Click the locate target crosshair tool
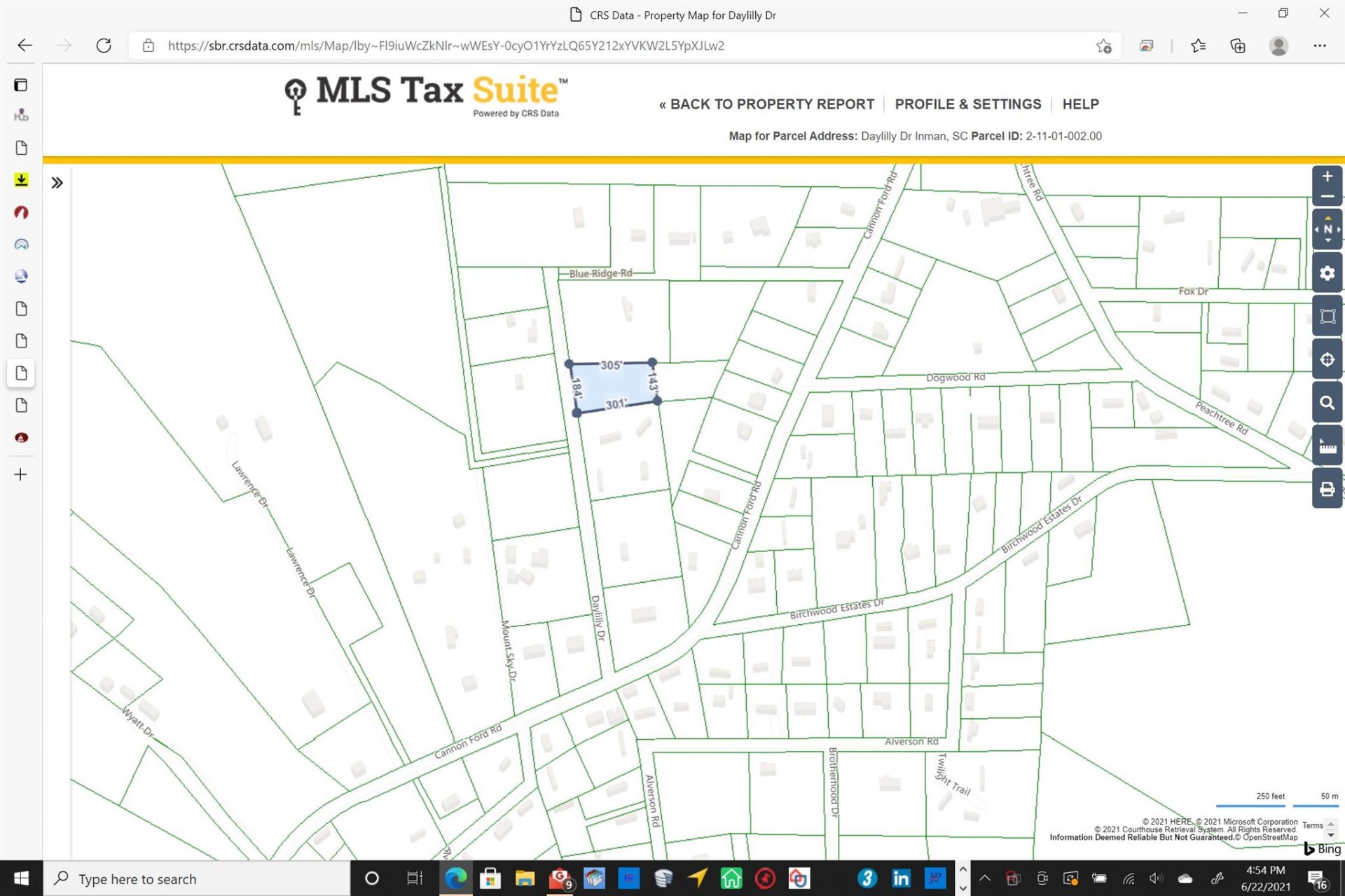This screenshot has width=1345, height=896. (1327, 359)
